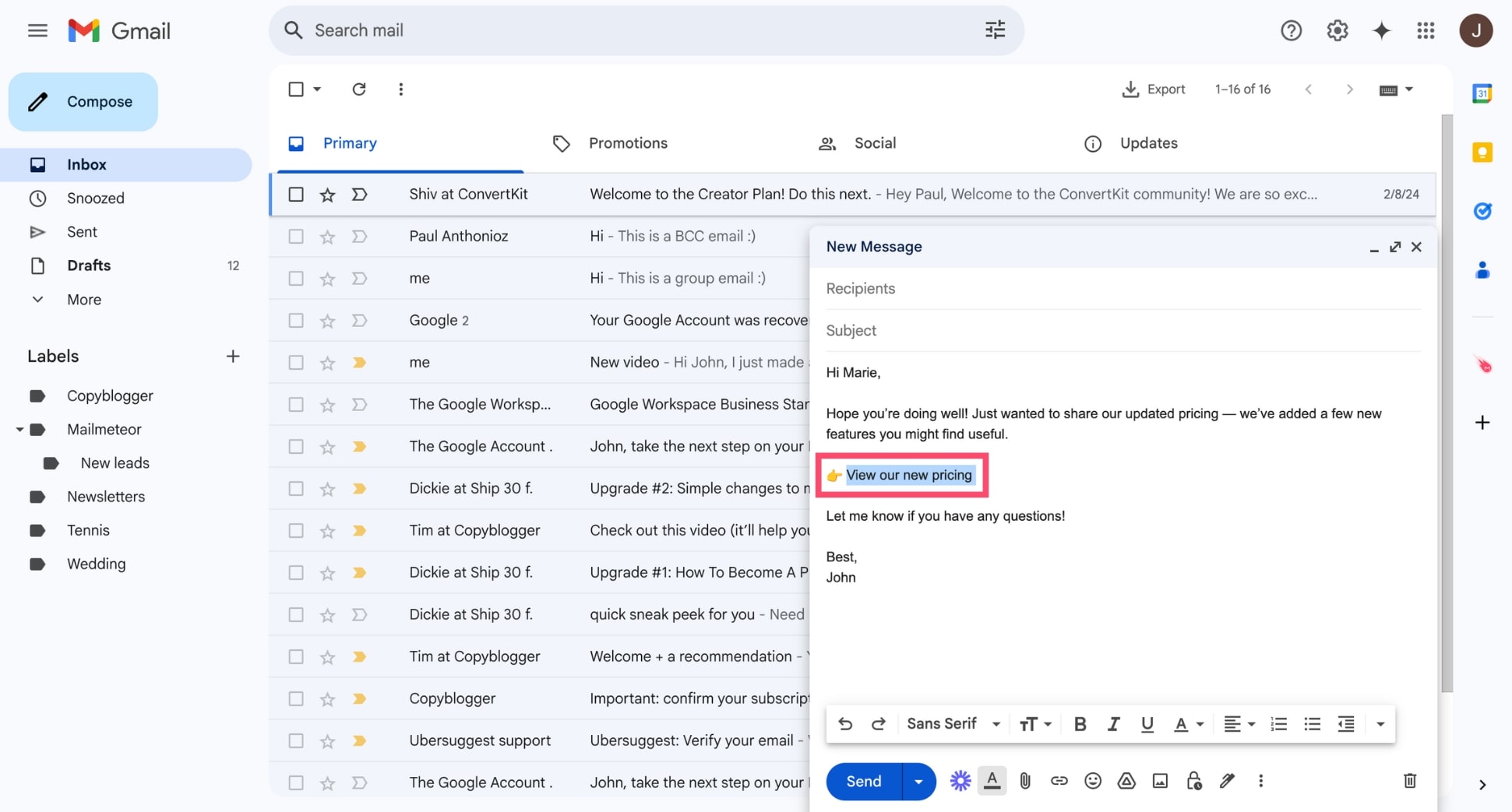Star the Ubersuggest support email
The image size is (1512, 812).
tap(327, 740)
